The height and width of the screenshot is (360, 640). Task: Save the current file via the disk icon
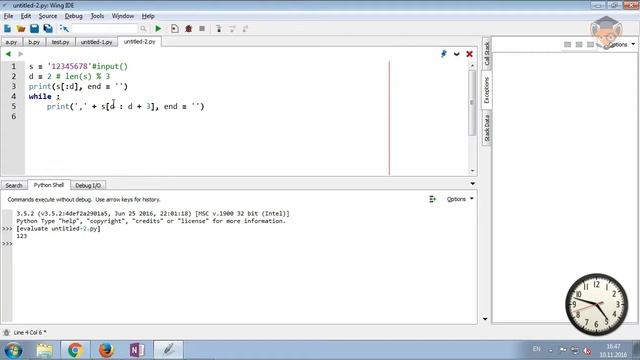(x=34, y=29)
